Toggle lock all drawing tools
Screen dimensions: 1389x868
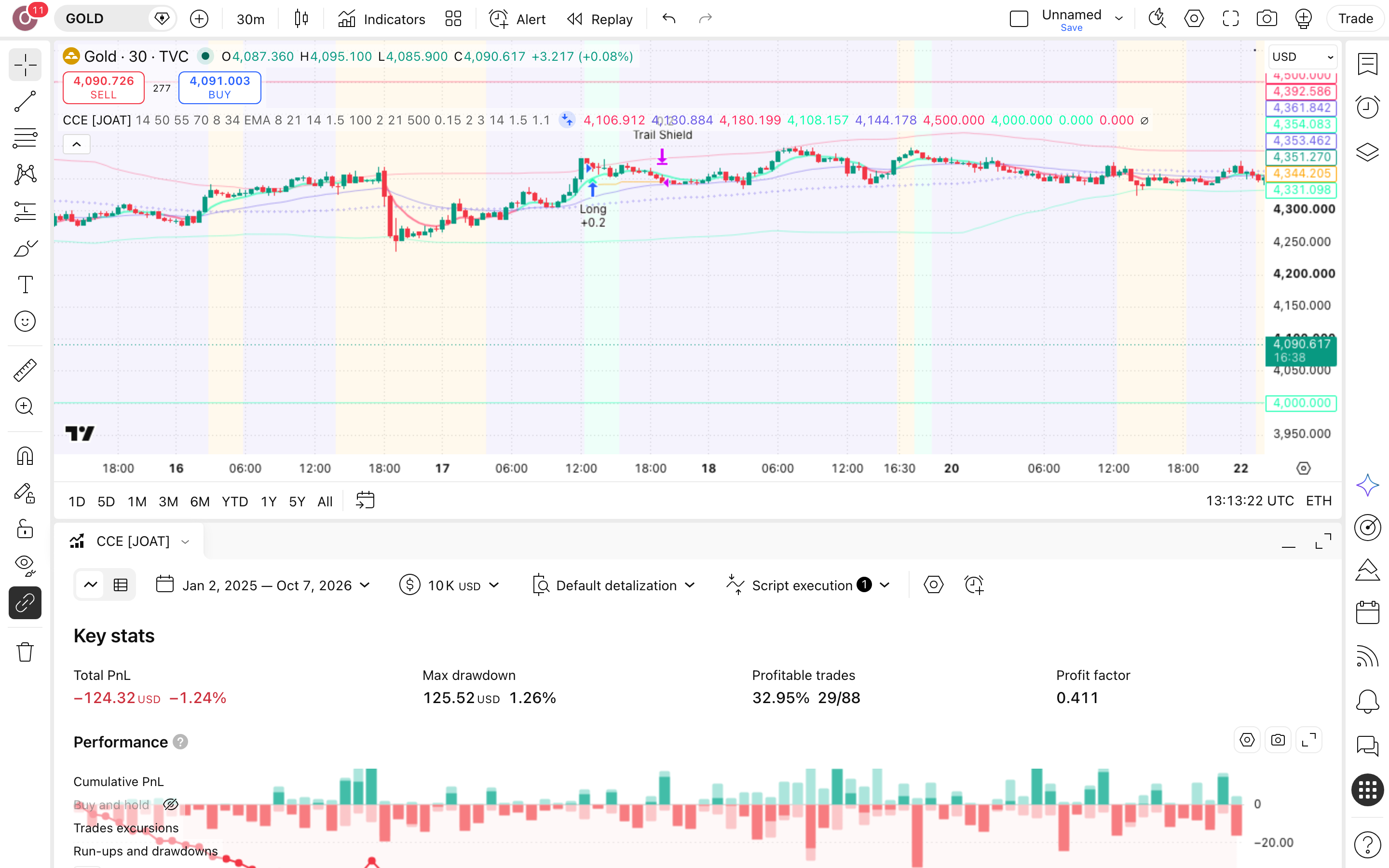coord(25,529)
